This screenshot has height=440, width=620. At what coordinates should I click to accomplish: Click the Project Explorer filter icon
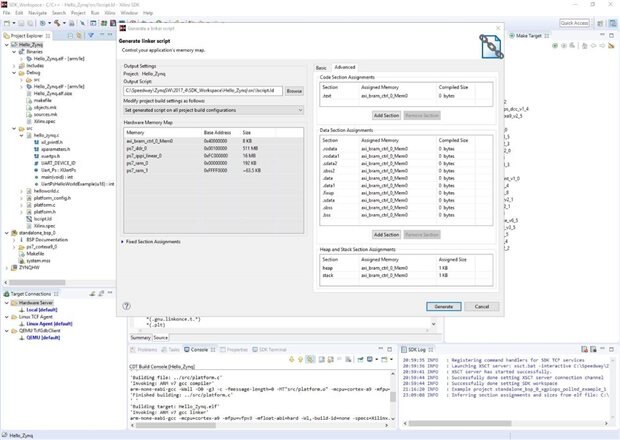91,36
